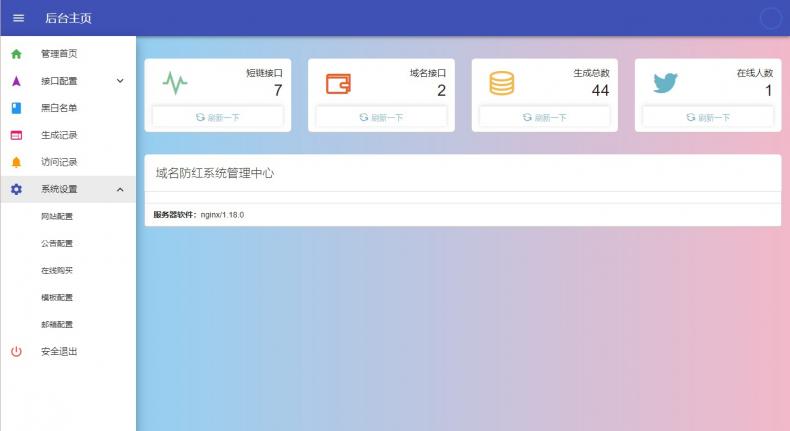Open 访问记录 menu item
This screenshot has height=431, width=790.
tap(68, 162)
